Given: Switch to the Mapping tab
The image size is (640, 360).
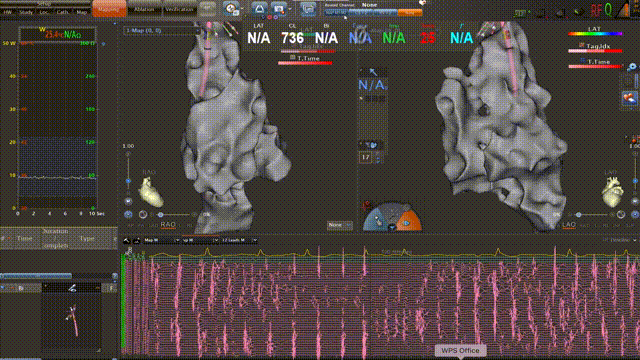Looking at the screenshot, I should 109,9.
